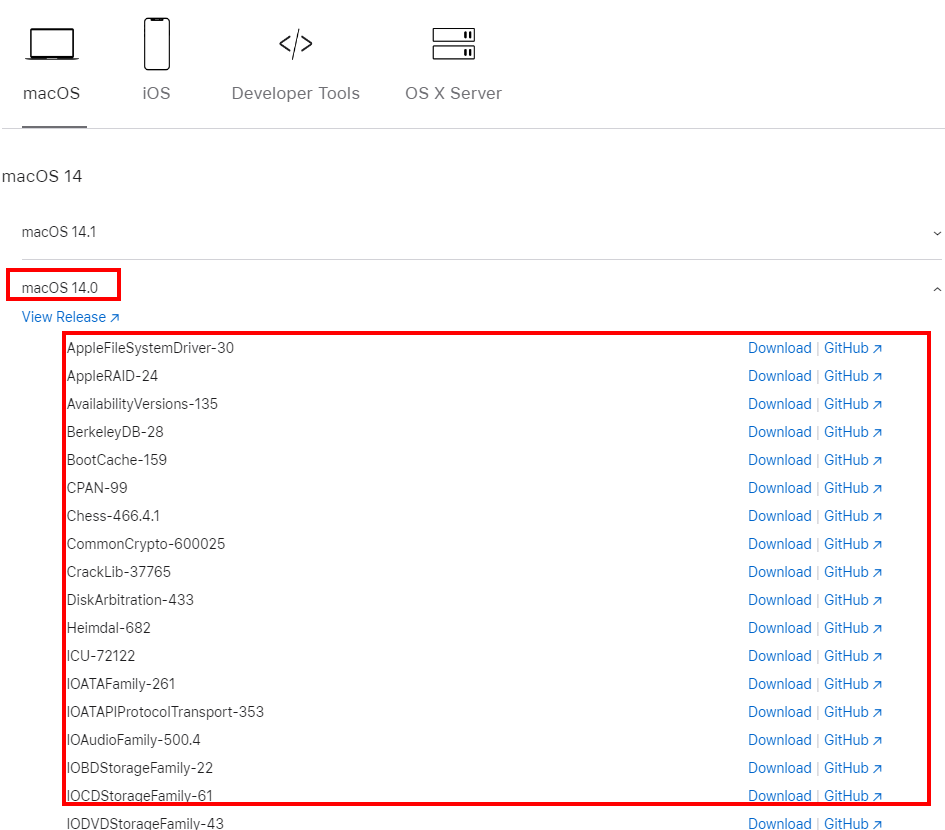Screen dimensions: 945x830
Task: Open GitHub for IOCDStorageFamily-61
Action: pos(853,796)
